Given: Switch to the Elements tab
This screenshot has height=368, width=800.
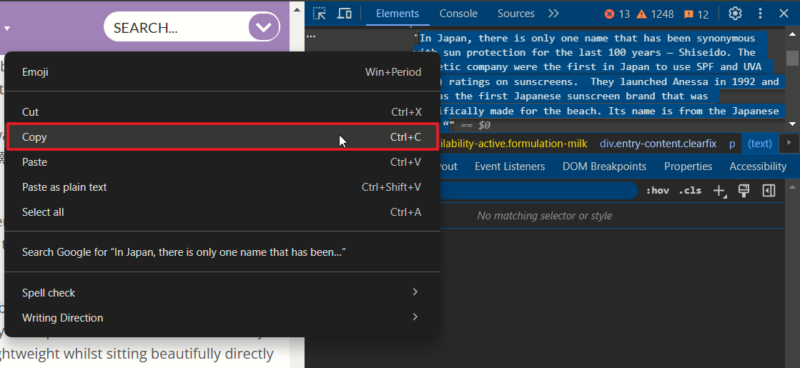Looking at the screenshot, I should tap(397, 14).
